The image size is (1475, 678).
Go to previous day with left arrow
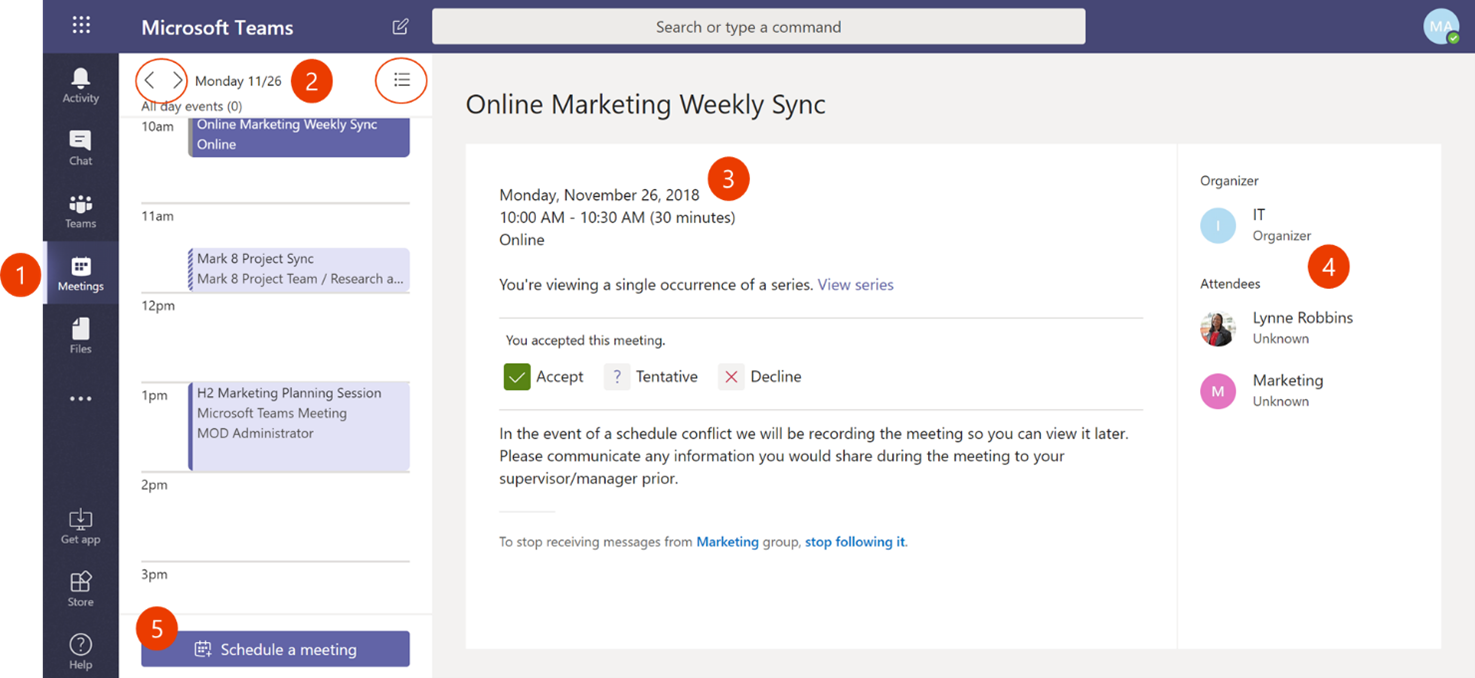[150, 80]
